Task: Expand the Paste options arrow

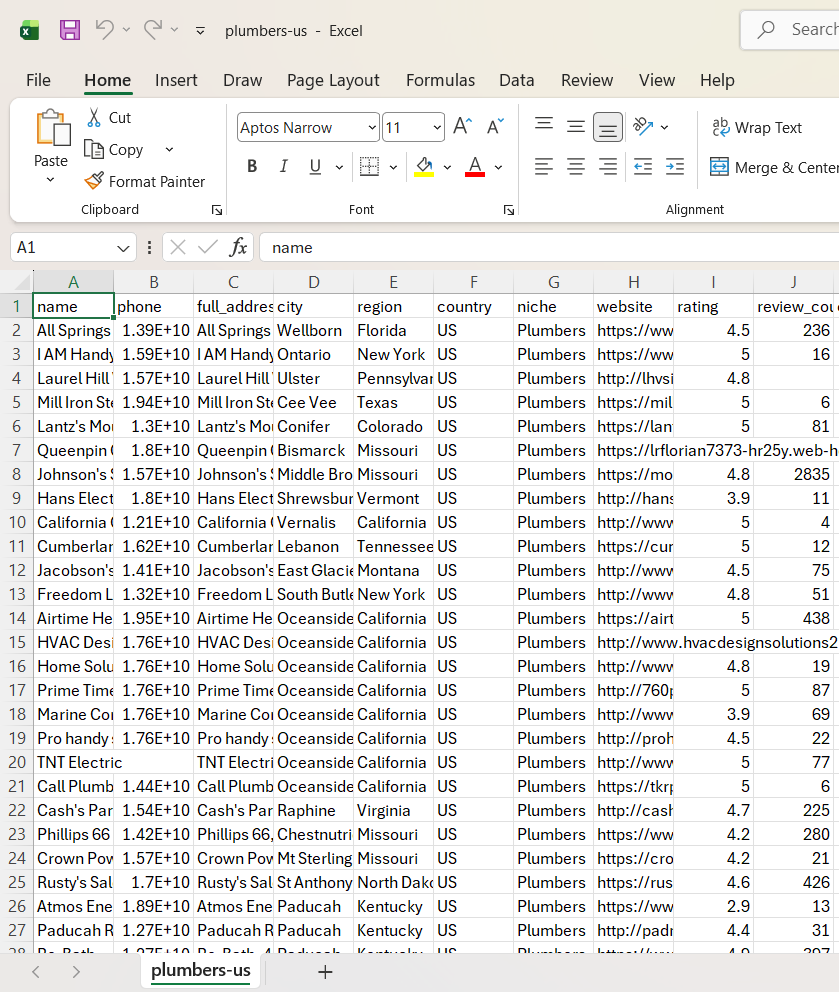Action: pyautogui.click(x=51, y=180)
